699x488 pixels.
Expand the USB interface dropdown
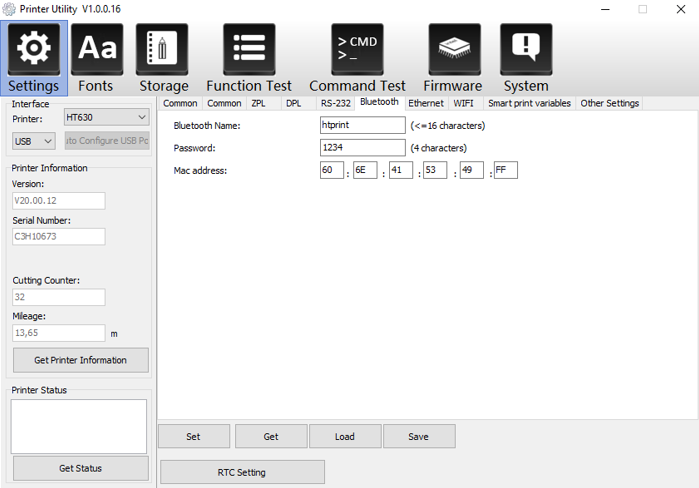(34, 141)
